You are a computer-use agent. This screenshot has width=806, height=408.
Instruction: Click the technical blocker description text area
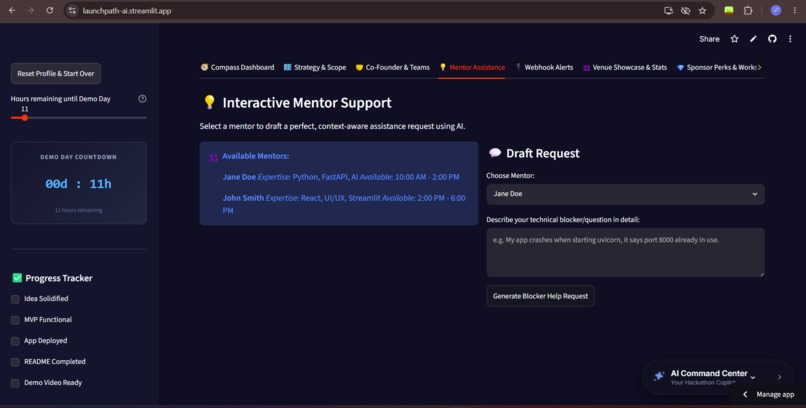point(625,253)
